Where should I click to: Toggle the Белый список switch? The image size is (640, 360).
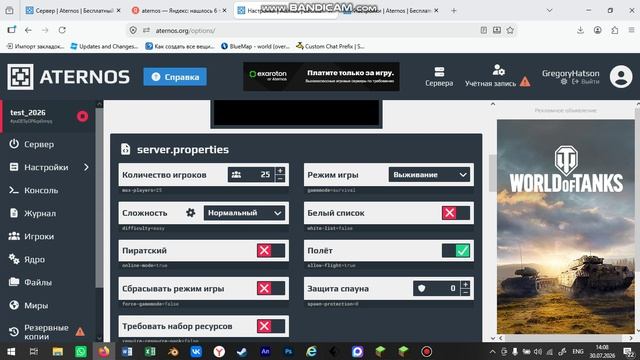point(456,213)
